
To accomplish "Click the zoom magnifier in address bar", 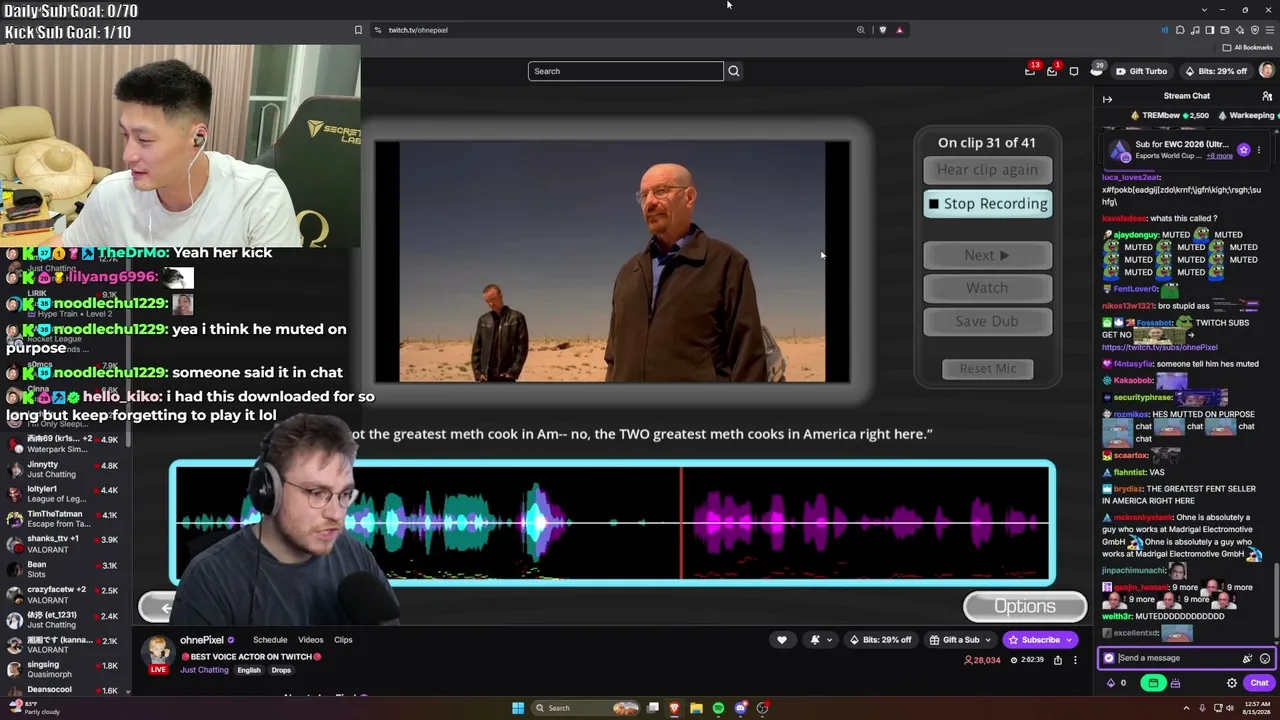I will 860,30.
